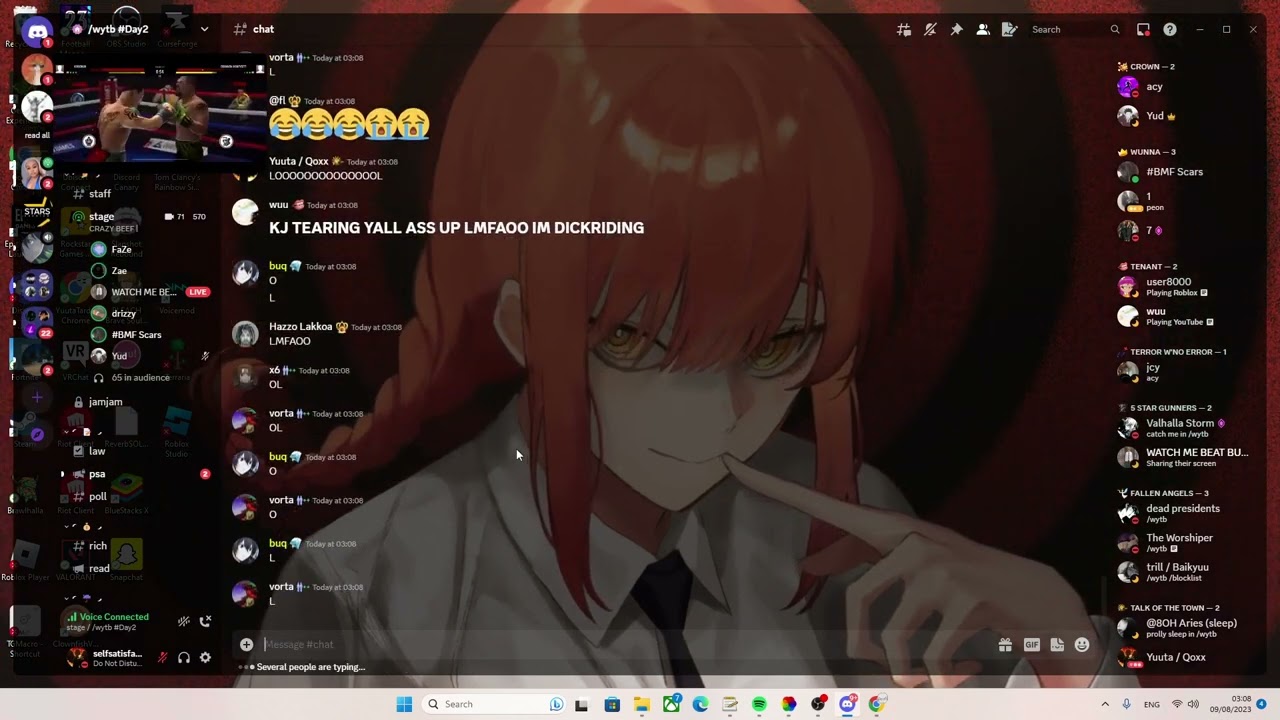Open the stage channel CRAZY BEEF
Viewport: 1280px width, 720px height.
coord(138,221)
